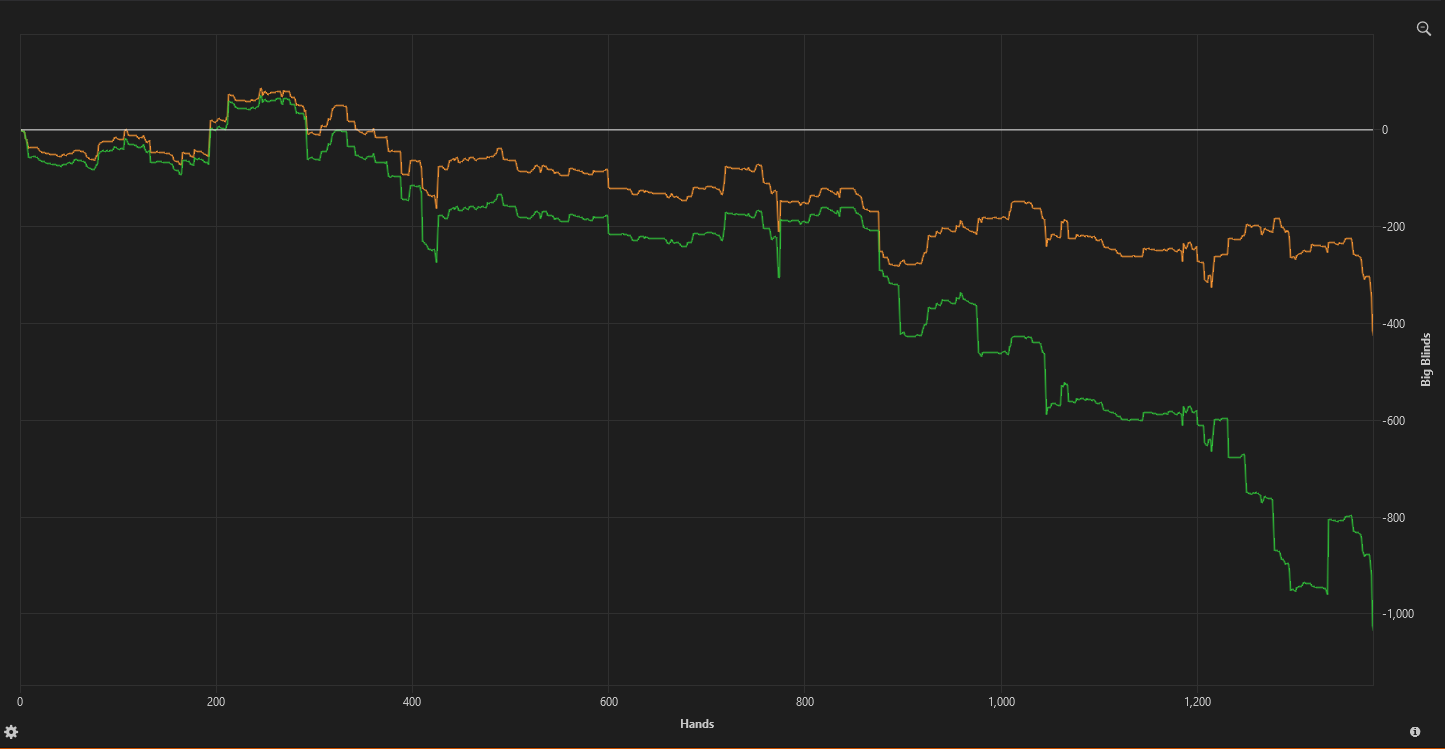
Task: Open graph settings via gear icon
Action: point(12,732)
